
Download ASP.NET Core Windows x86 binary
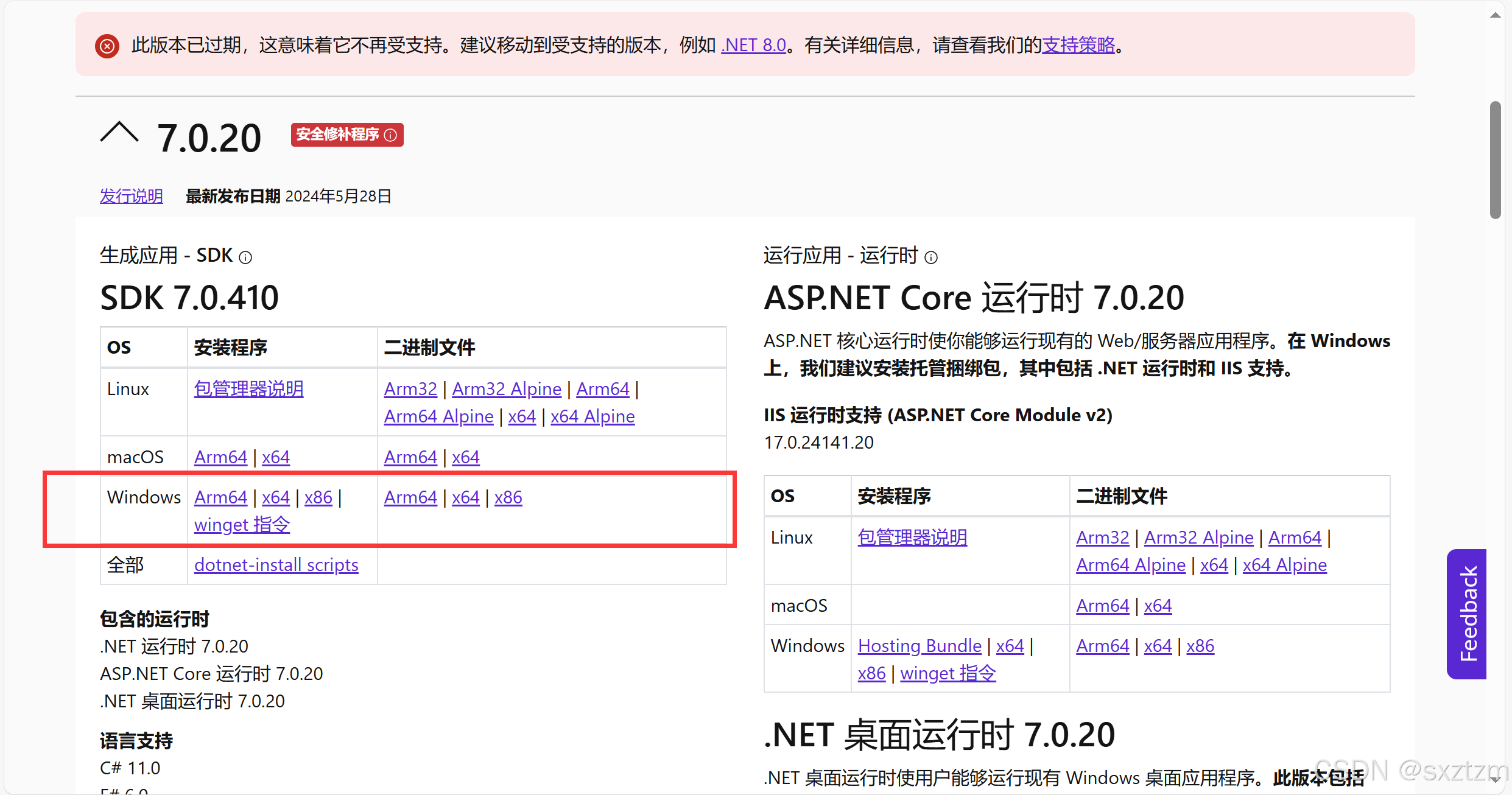click(1201, 645)
